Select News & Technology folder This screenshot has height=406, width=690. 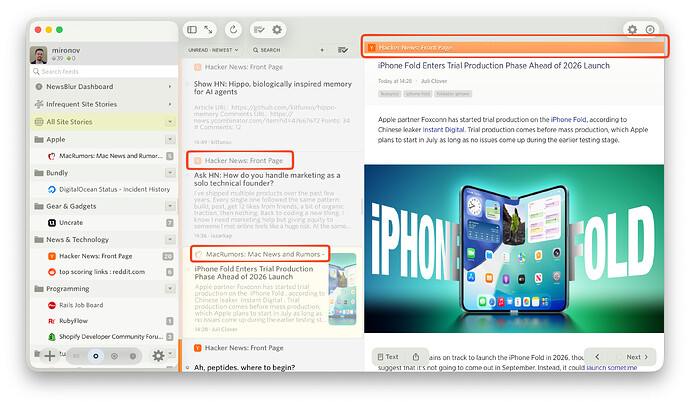coord(104,240)
